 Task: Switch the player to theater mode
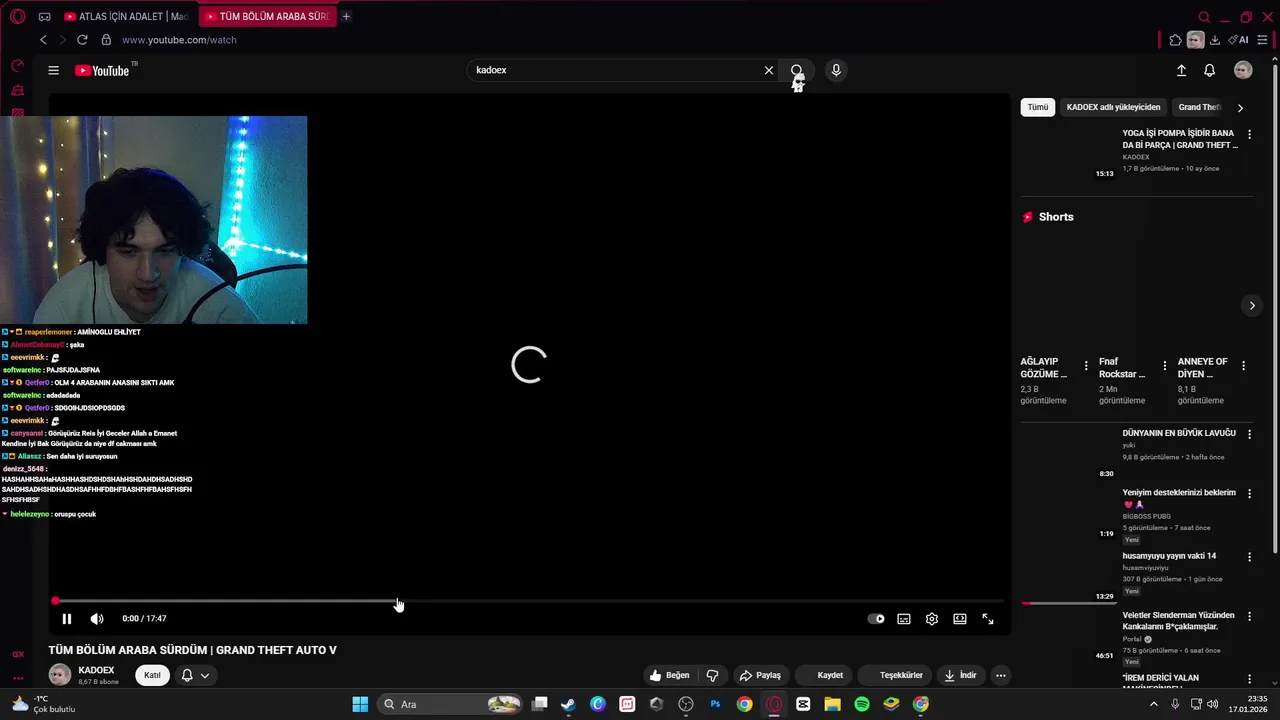(959, 619)
